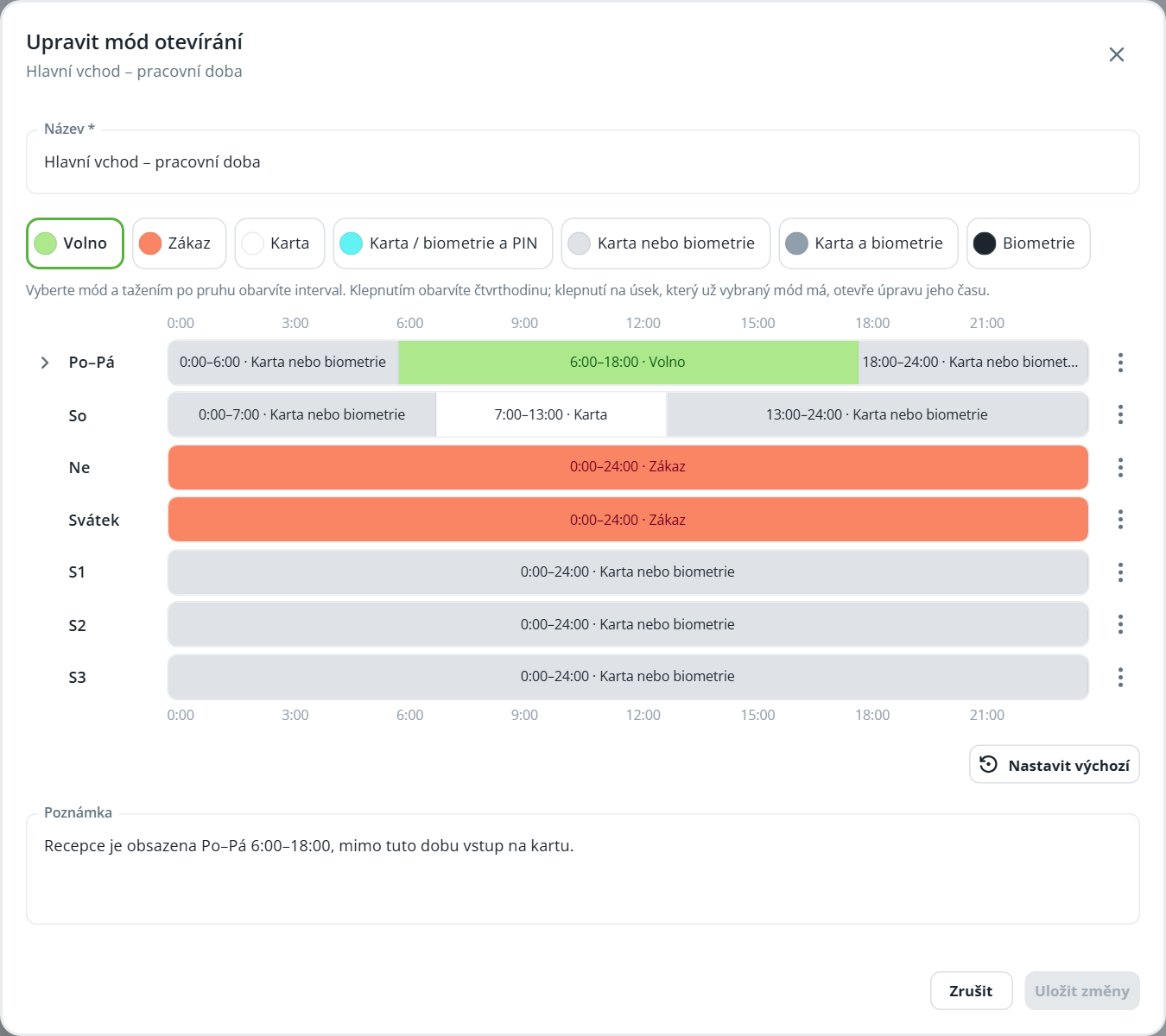Click the Zrušit button
The width and height of the screenshot is (1166, 1036).
tap(971, 991)
